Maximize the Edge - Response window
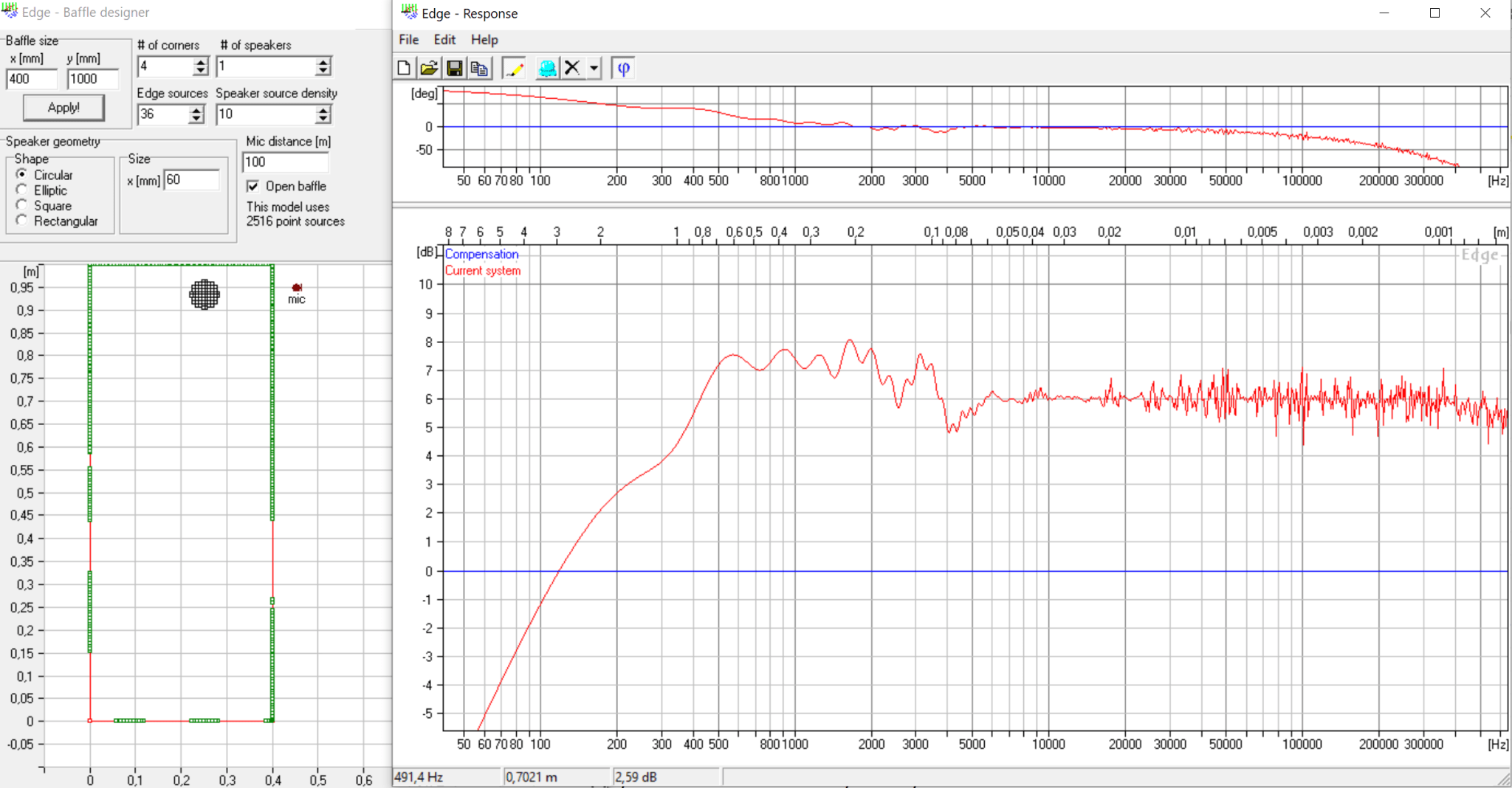1512x788 pixels. (x=1434, y=13)
